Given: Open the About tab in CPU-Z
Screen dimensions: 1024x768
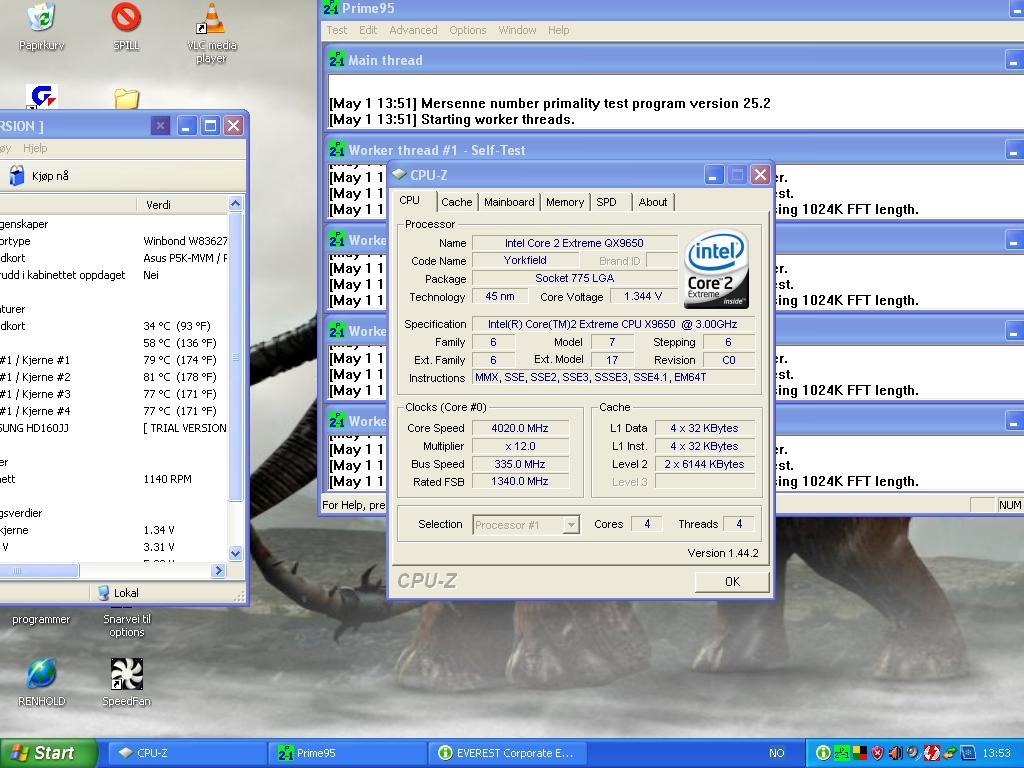Looking at the screenshot, I should coord(652,202).
